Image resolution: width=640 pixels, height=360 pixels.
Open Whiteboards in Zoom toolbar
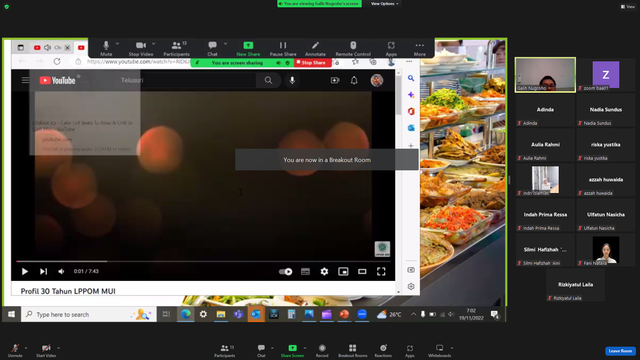pos(440,350)
